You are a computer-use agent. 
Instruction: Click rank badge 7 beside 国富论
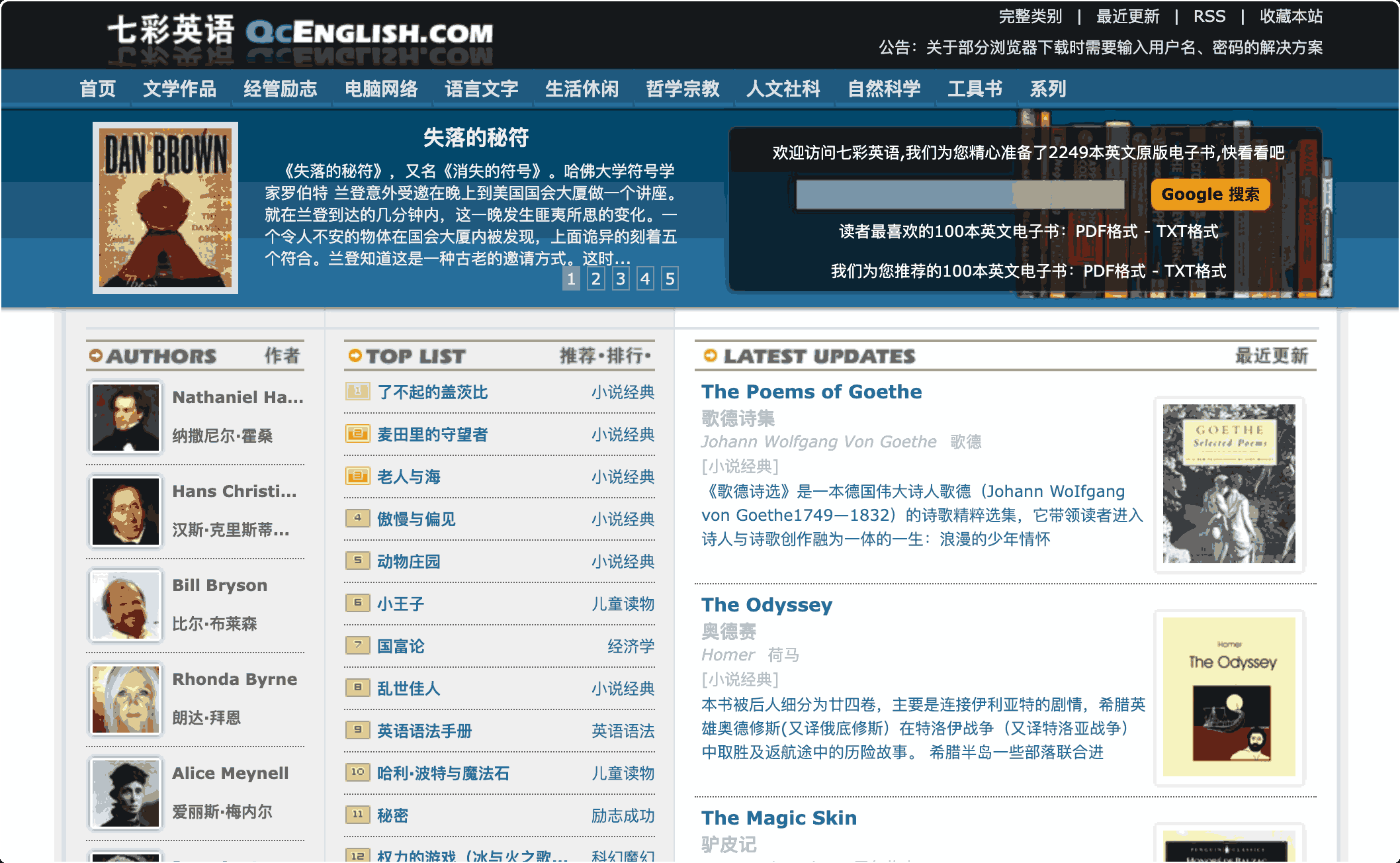[357, 646]
